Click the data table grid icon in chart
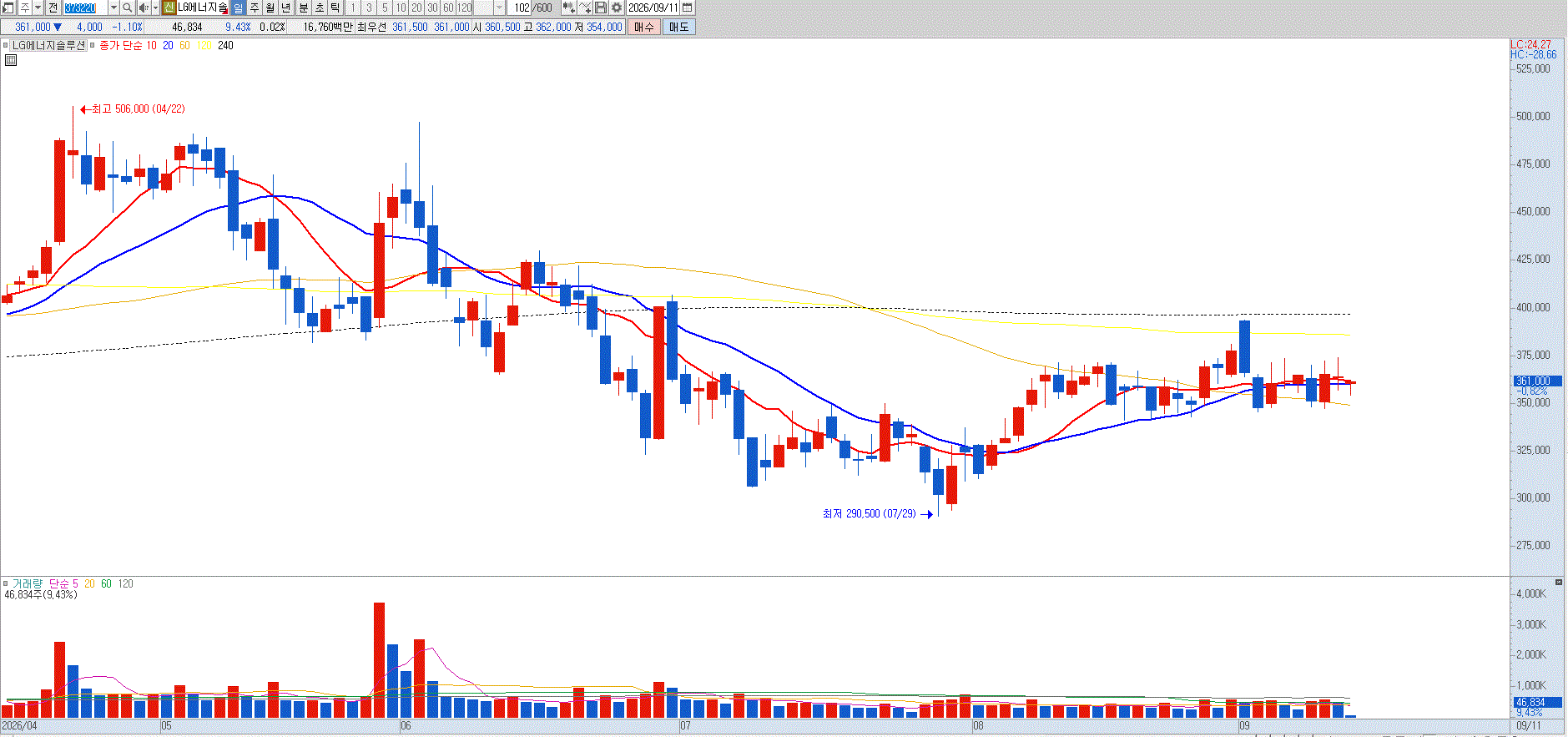Viewport: 1568px width, 737px height. [11, 60]
